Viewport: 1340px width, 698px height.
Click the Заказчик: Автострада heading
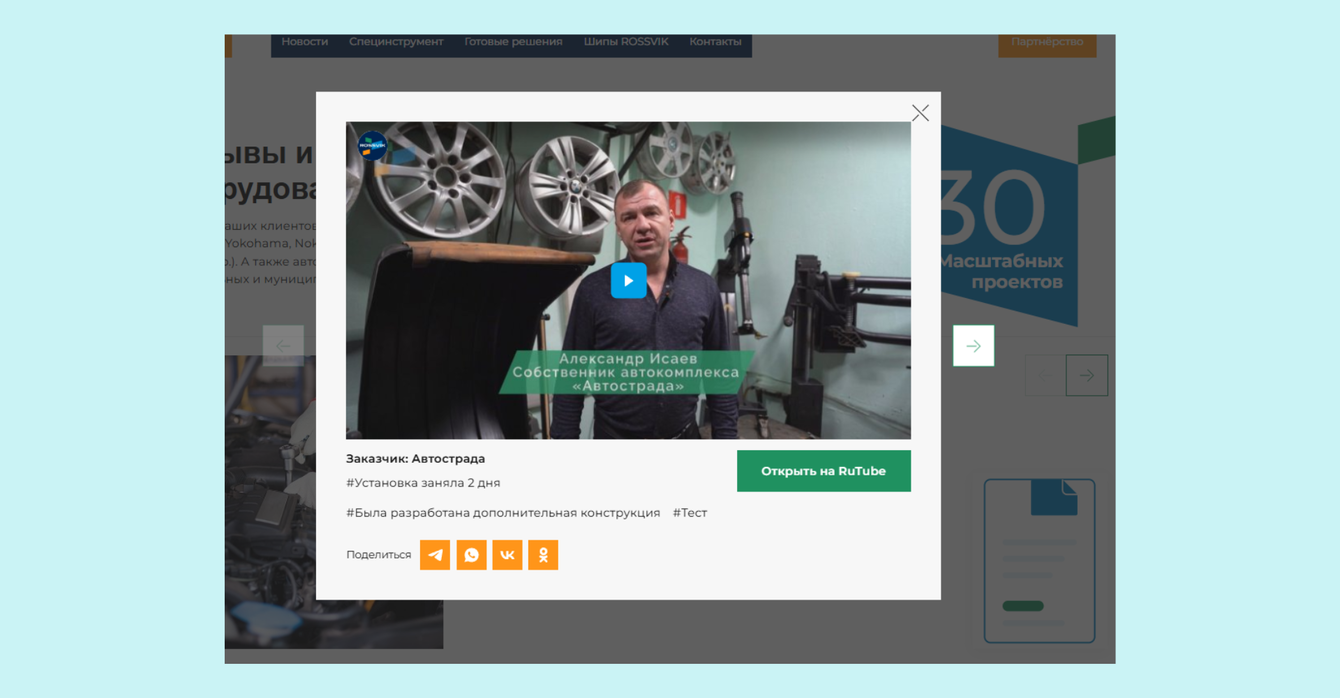click(x=415, y=459)
